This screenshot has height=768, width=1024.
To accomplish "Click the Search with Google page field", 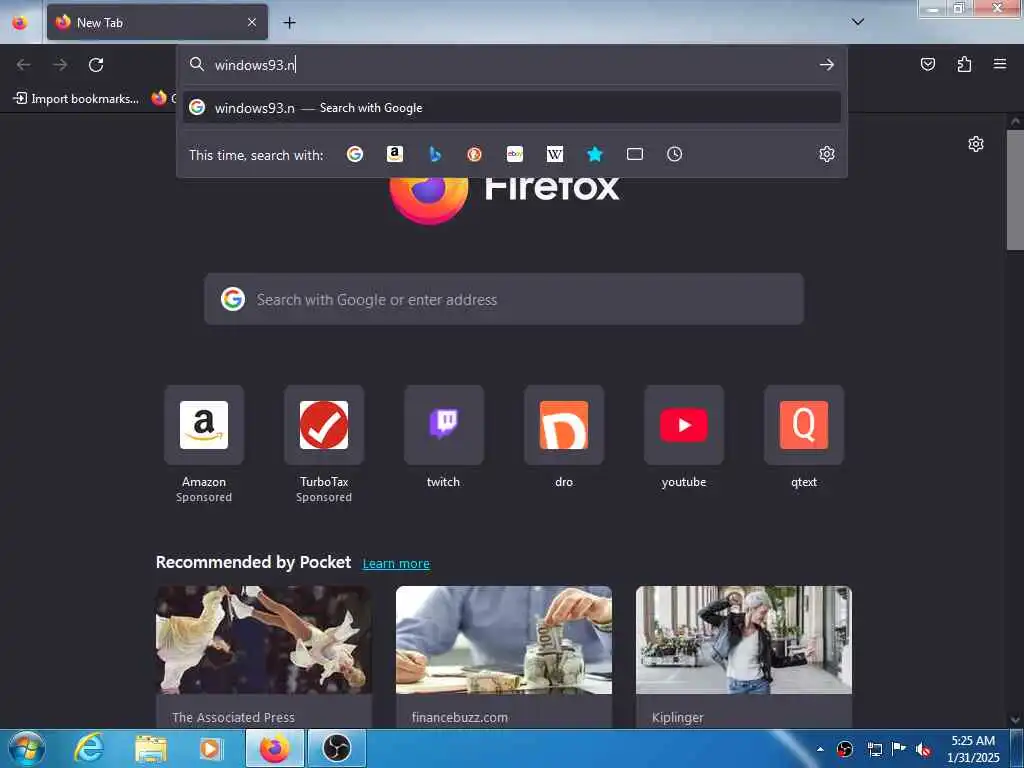I will (x=504, y=300).
